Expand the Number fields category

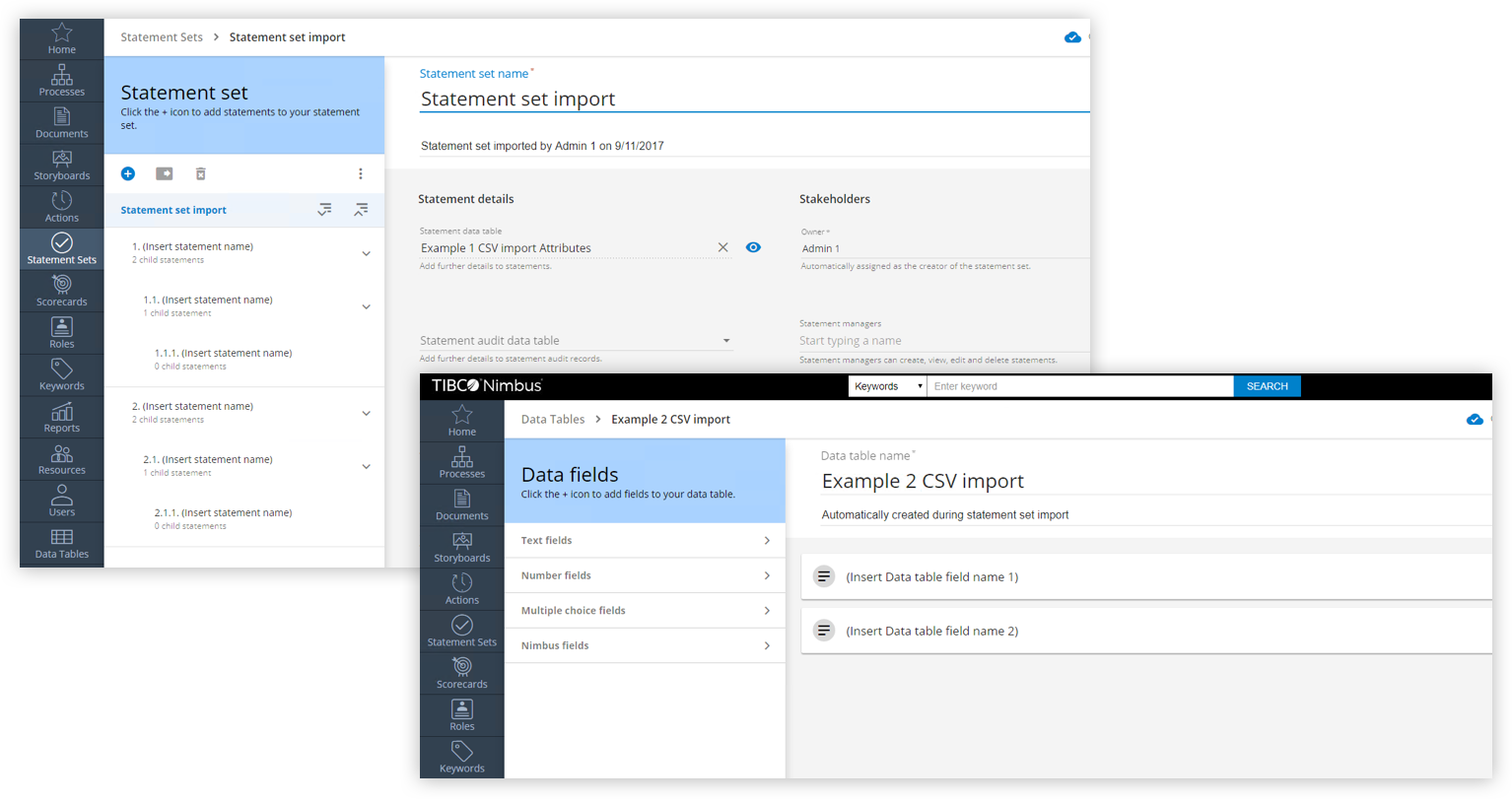coord(645,575)
